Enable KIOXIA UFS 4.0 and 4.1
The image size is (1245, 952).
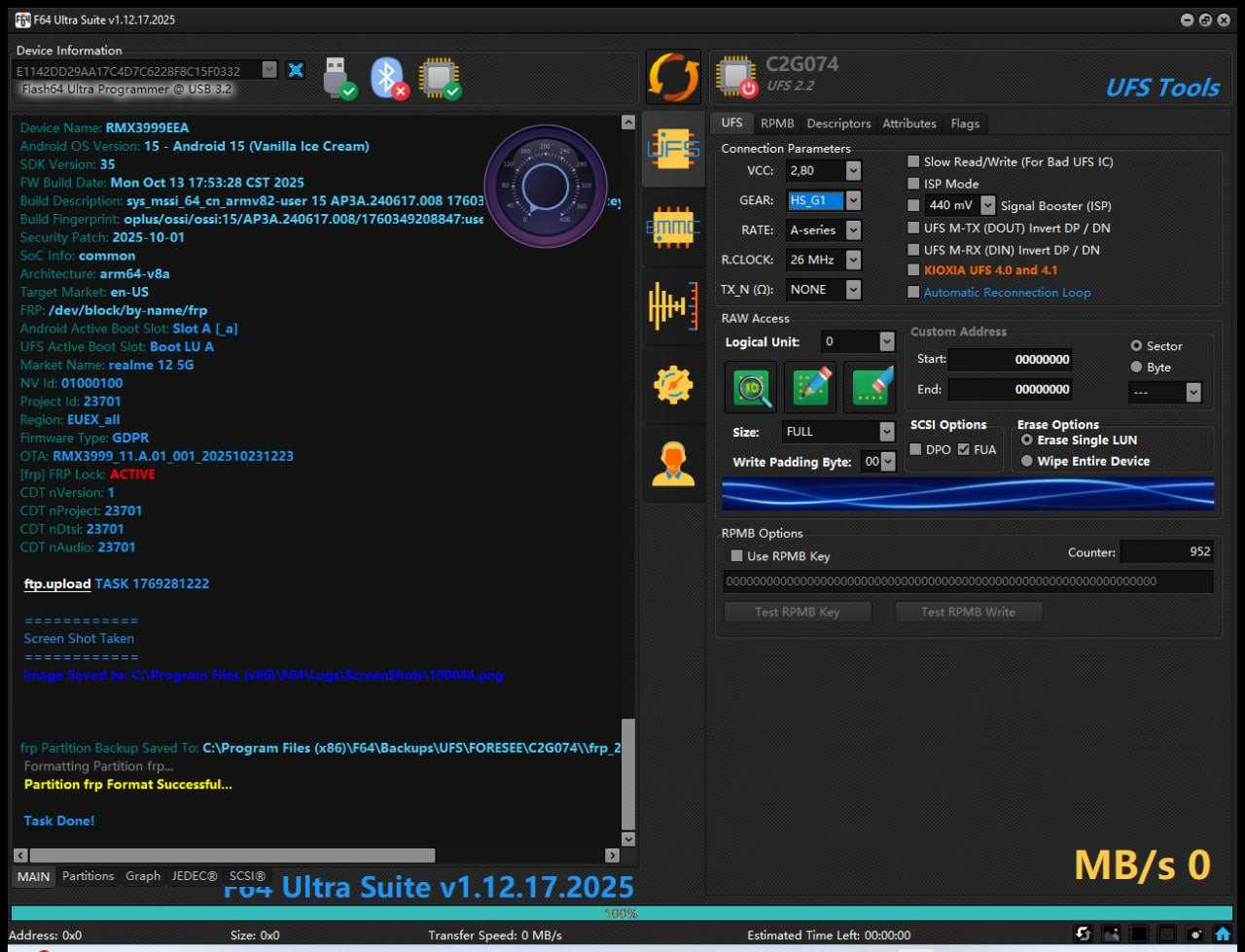pos(913,270)
